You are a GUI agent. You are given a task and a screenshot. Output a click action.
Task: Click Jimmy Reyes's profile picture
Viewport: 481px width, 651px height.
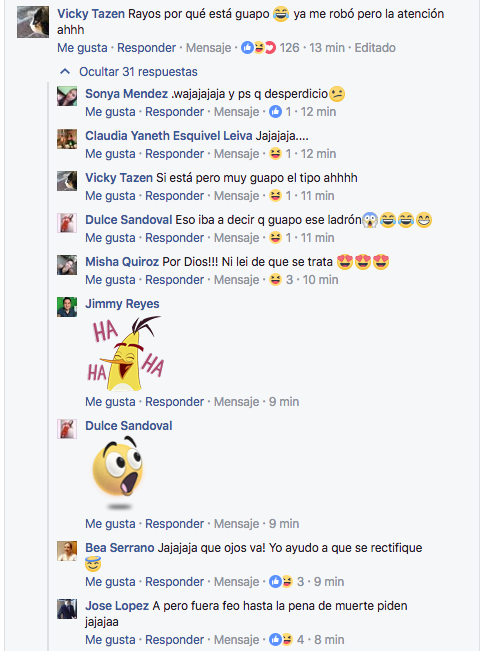(67, 307)
